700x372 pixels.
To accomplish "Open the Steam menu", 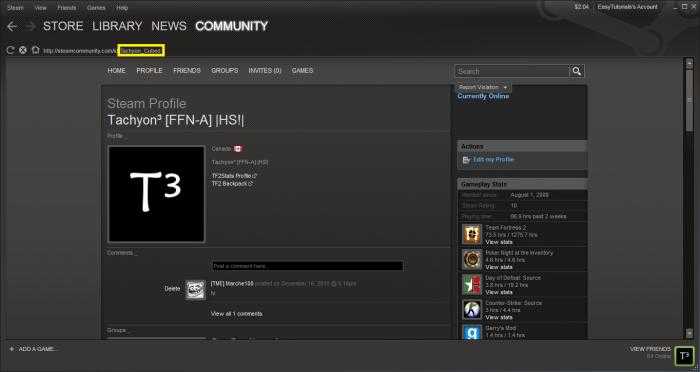I will pos(15,8).
